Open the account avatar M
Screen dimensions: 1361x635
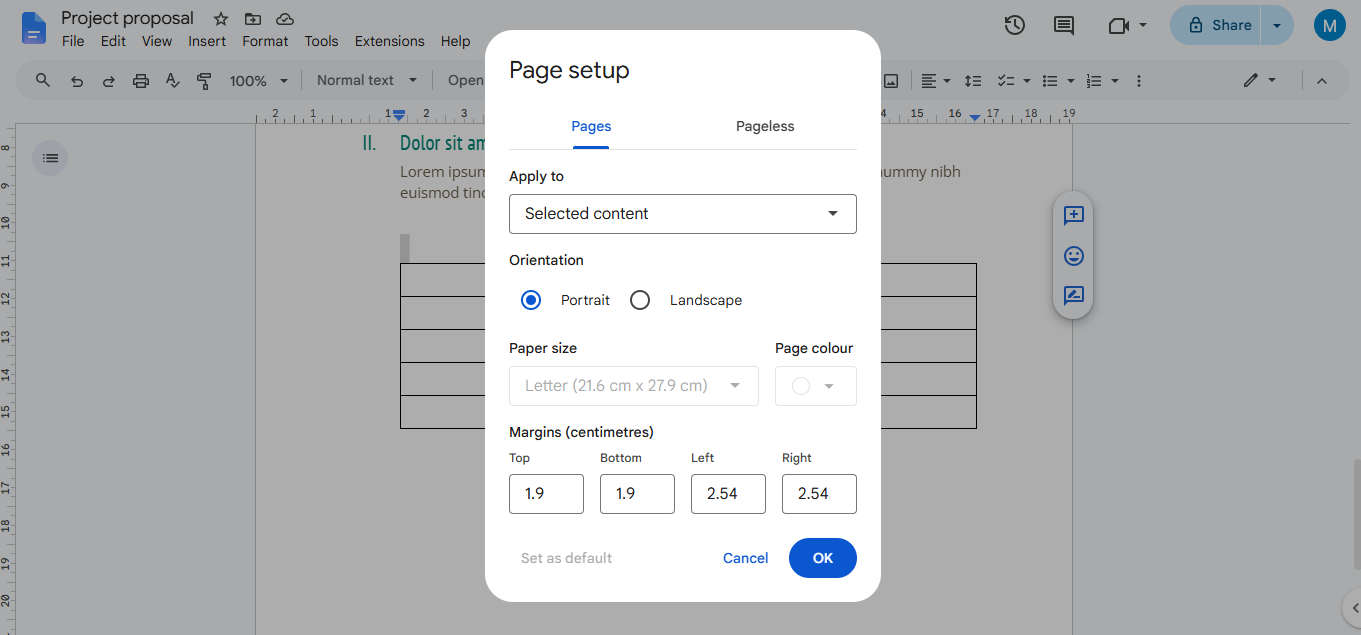coord(1329,26)
